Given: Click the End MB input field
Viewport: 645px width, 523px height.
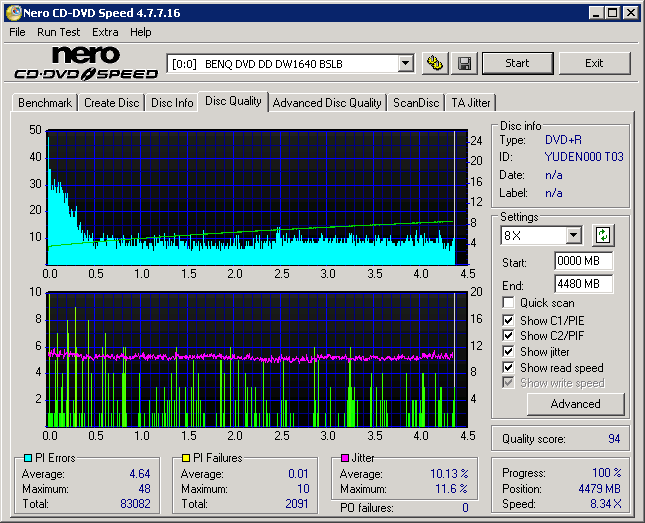Looking at the screenshot, I should (x=583, y=284).
